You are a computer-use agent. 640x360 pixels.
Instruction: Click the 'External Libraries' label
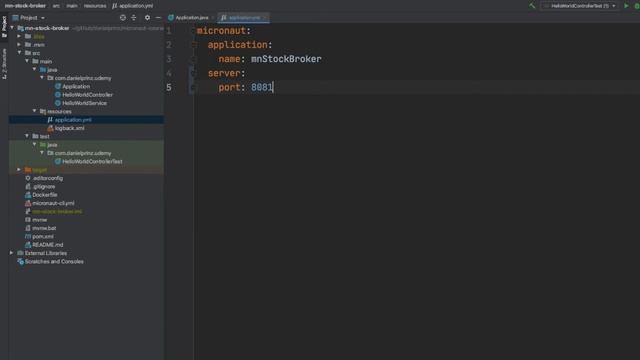pos(46,253)
